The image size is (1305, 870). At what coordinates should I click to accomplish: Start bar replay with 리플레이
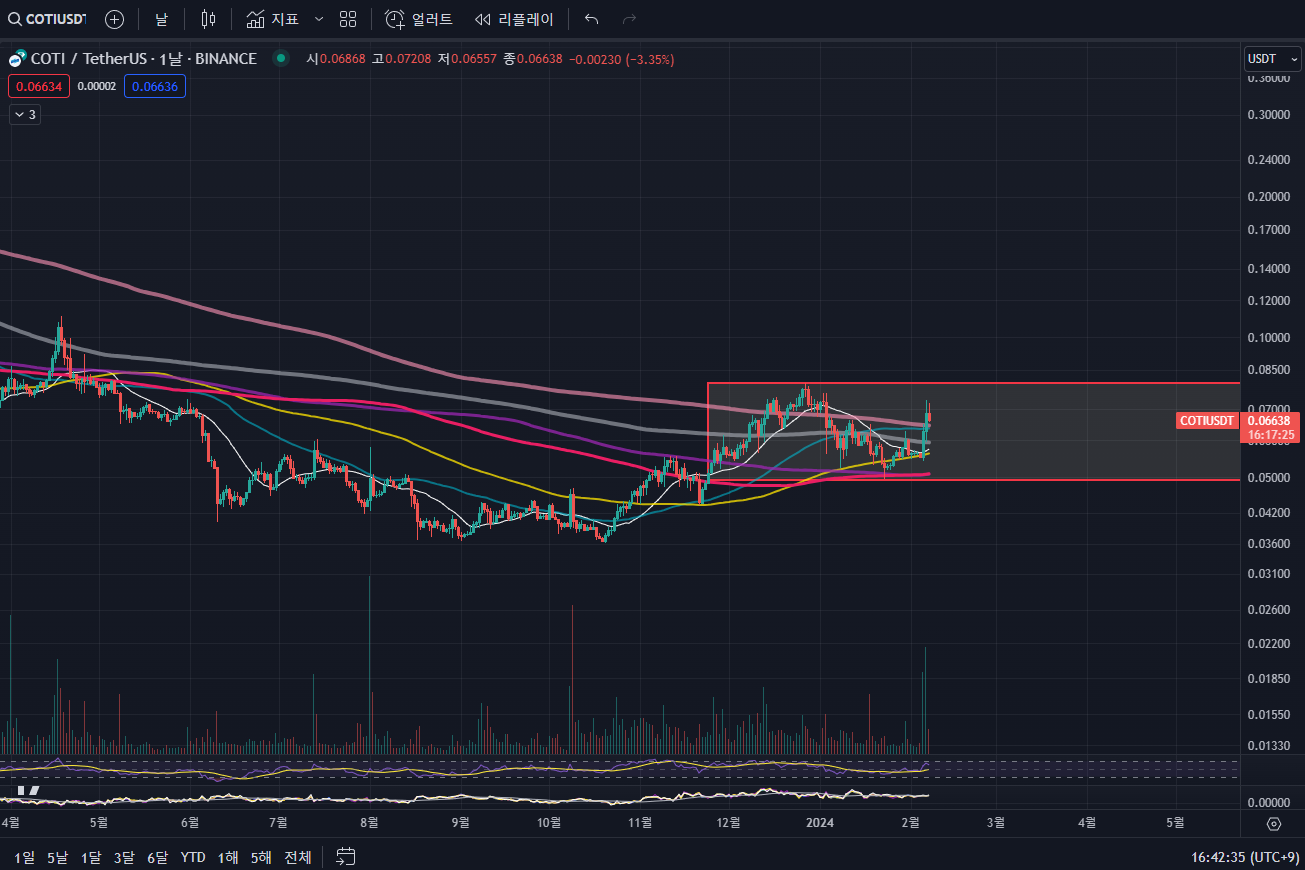(514, 19)
